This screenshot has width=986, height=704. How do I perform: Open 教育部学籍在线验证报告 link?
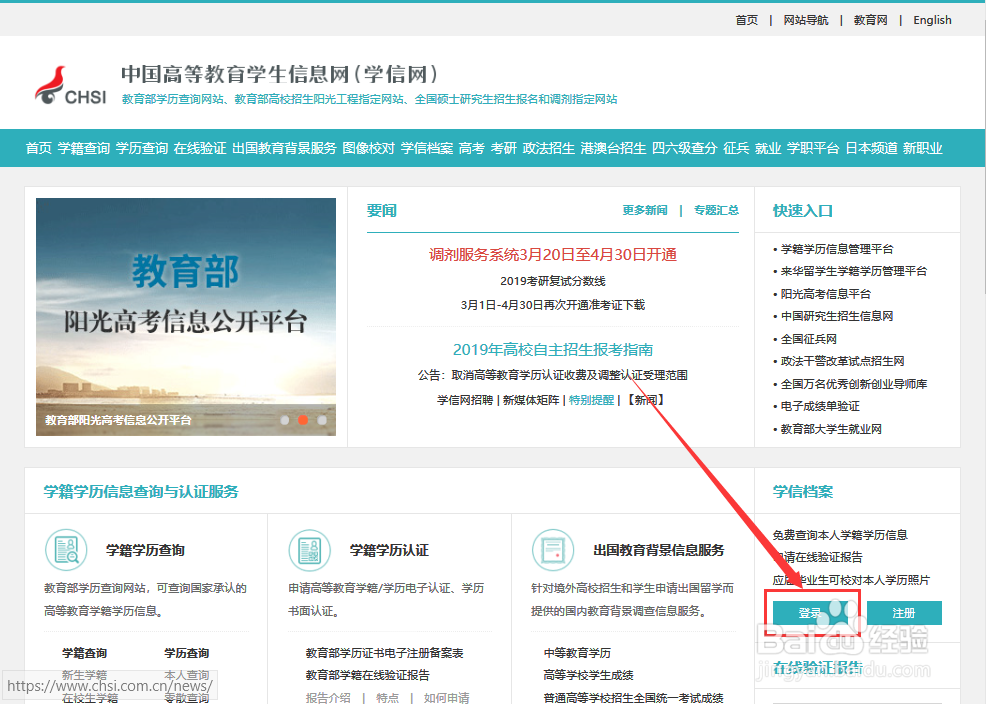tap(367, 675)
